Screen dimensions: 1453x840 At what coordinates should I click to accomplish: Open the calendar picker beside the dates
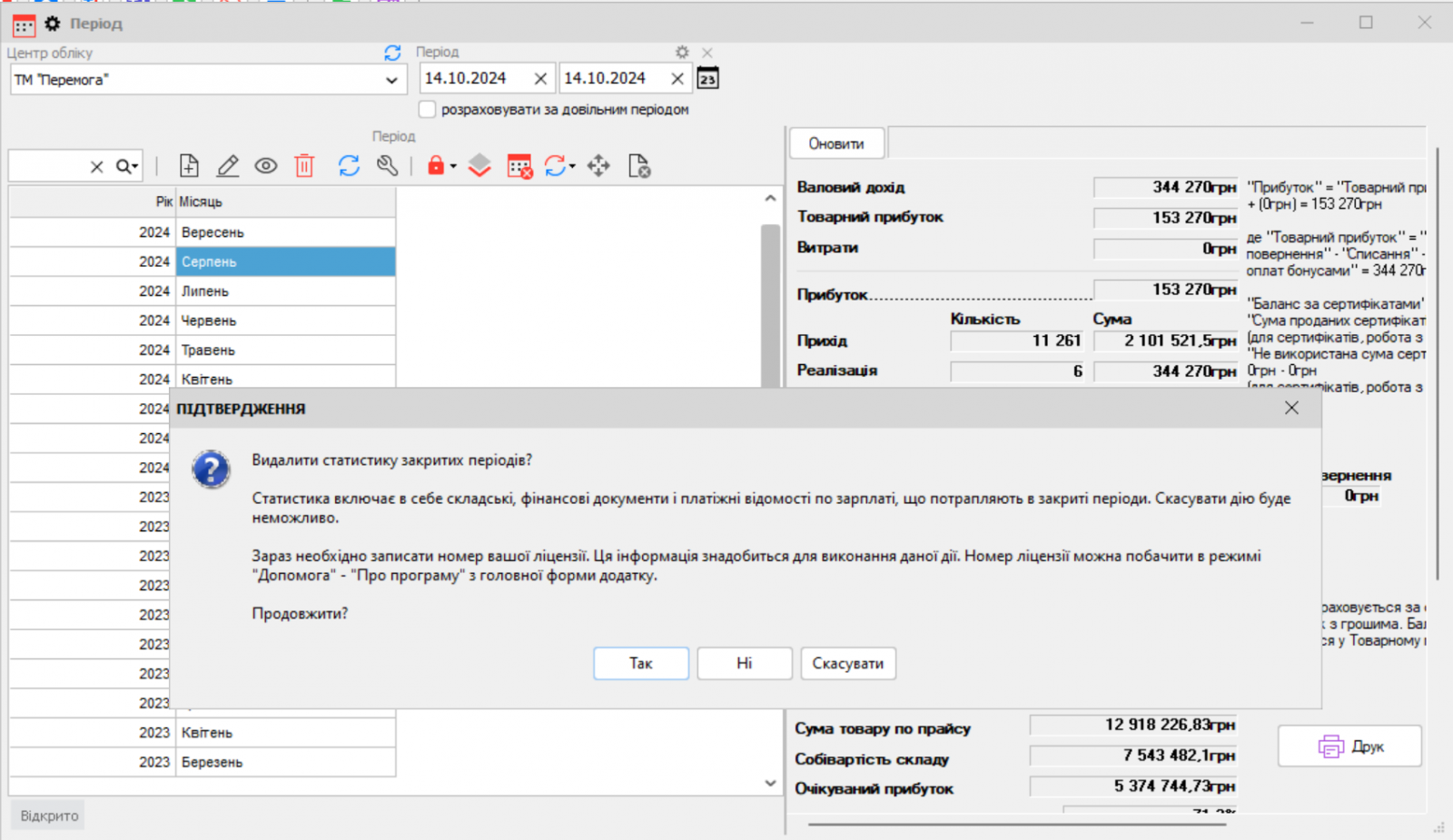[x=707, y=78]
